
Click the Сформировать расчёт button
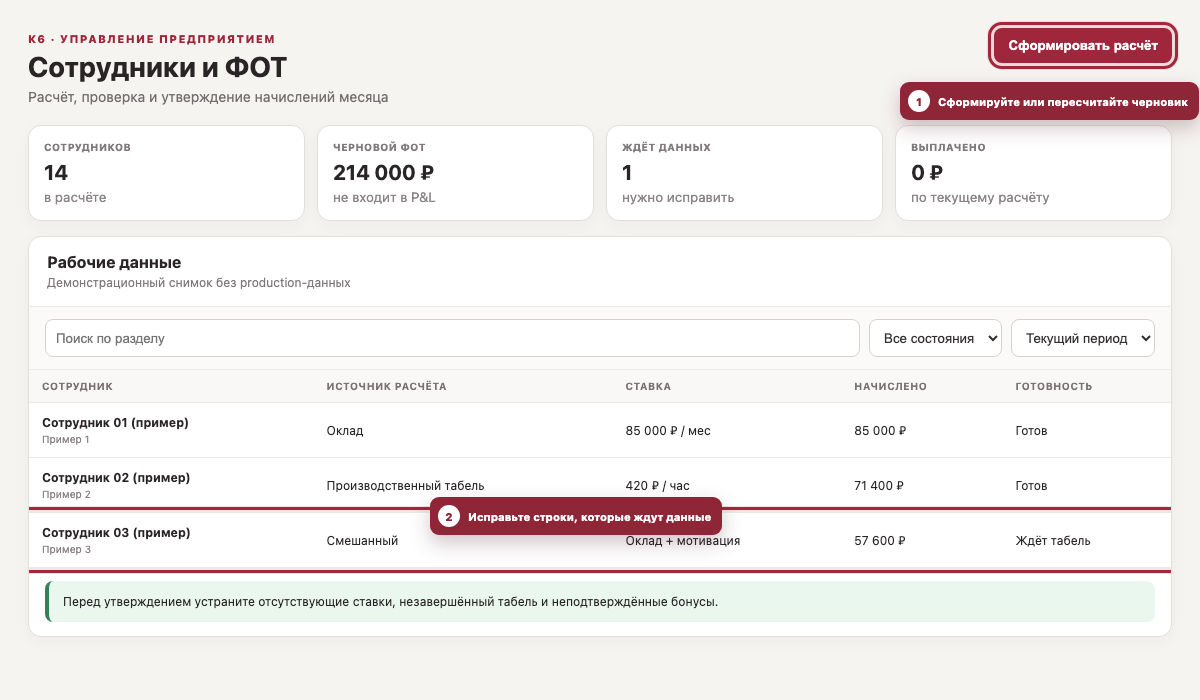tap(1083, 45)
